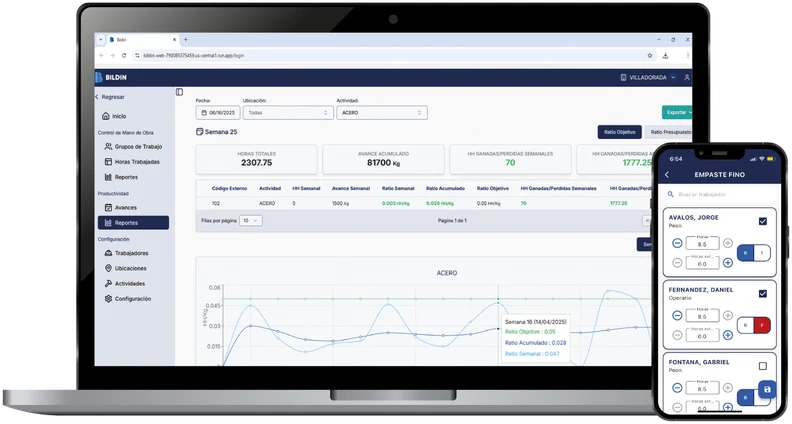Click the AVANCE ACUMULADO 81700 Kg card
This screenshot has width=792, height=424.
(383, 159)
